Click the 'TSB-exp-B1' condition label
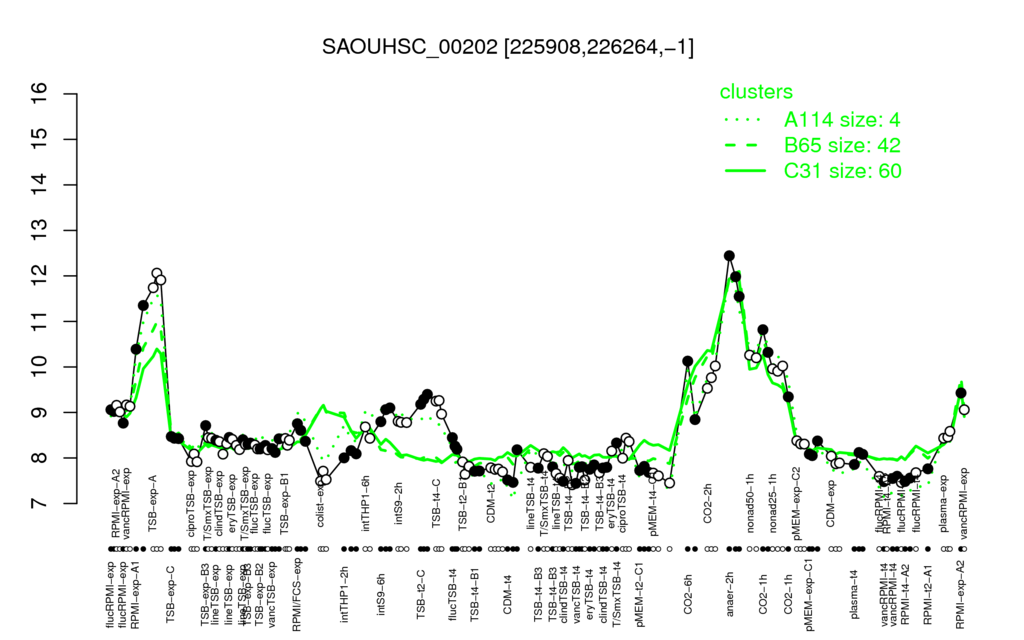Viewport: 1024px width, 640px height. tap(284, 505)
